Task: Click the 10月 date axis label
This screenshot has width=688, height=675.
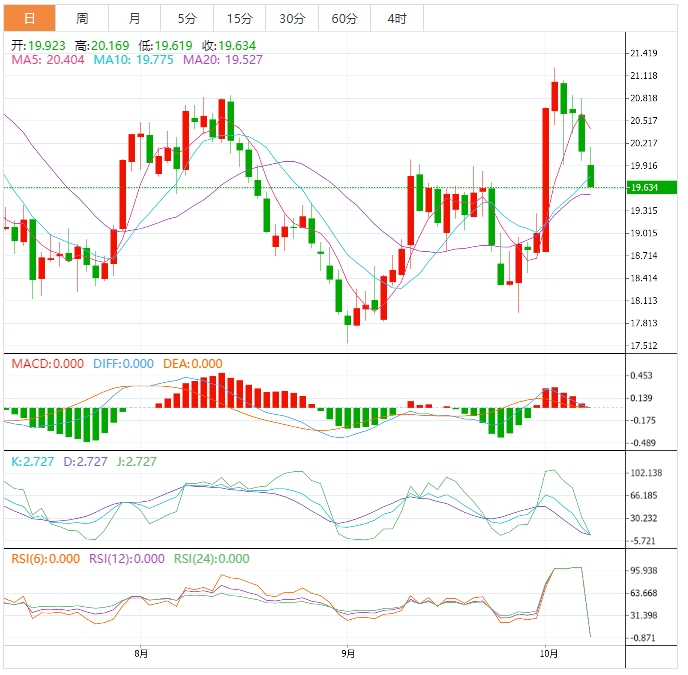Action: point(548,654)
